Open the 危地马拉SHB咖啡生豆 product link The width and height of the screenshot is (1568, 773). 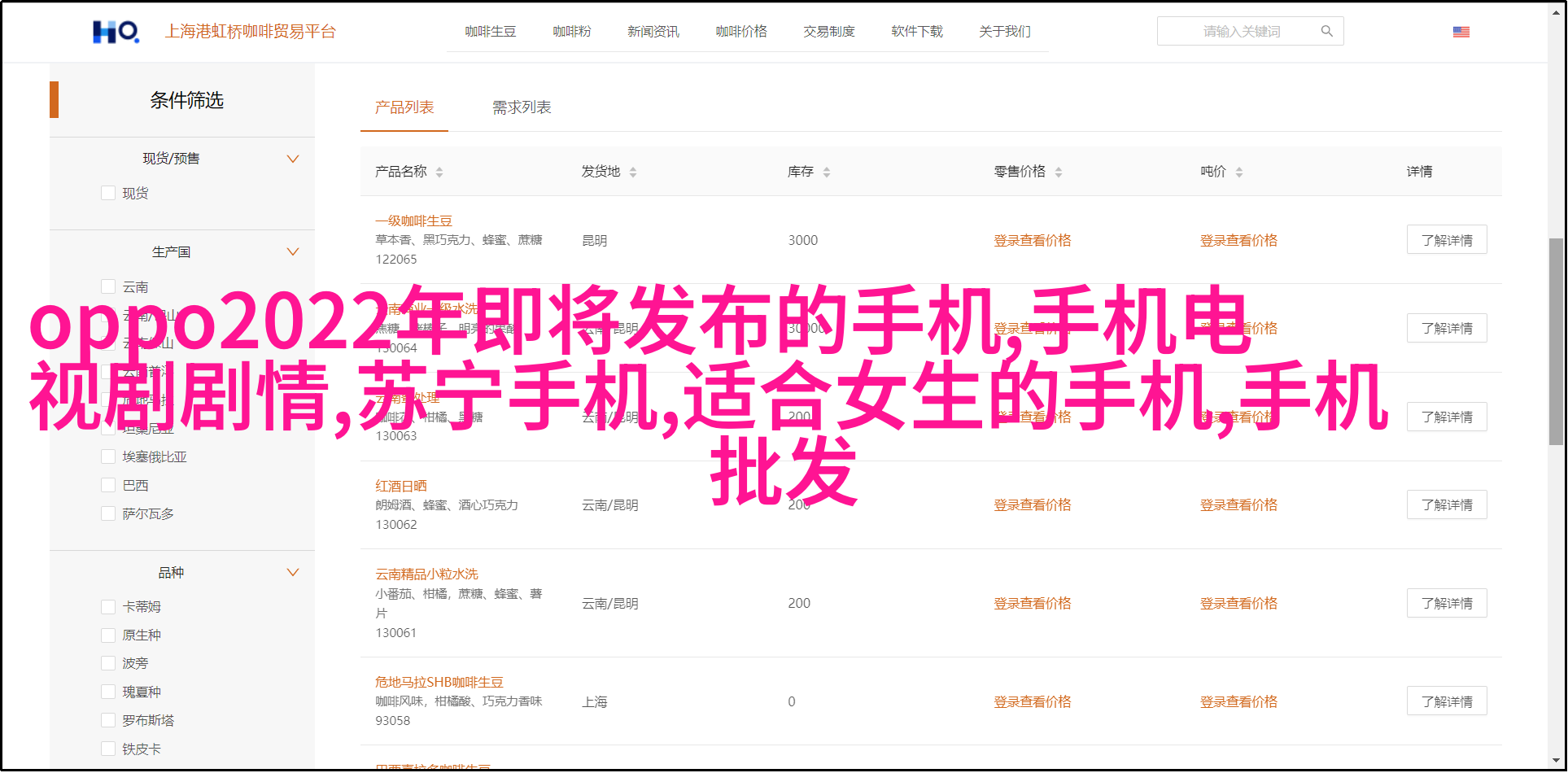[439, 682]
